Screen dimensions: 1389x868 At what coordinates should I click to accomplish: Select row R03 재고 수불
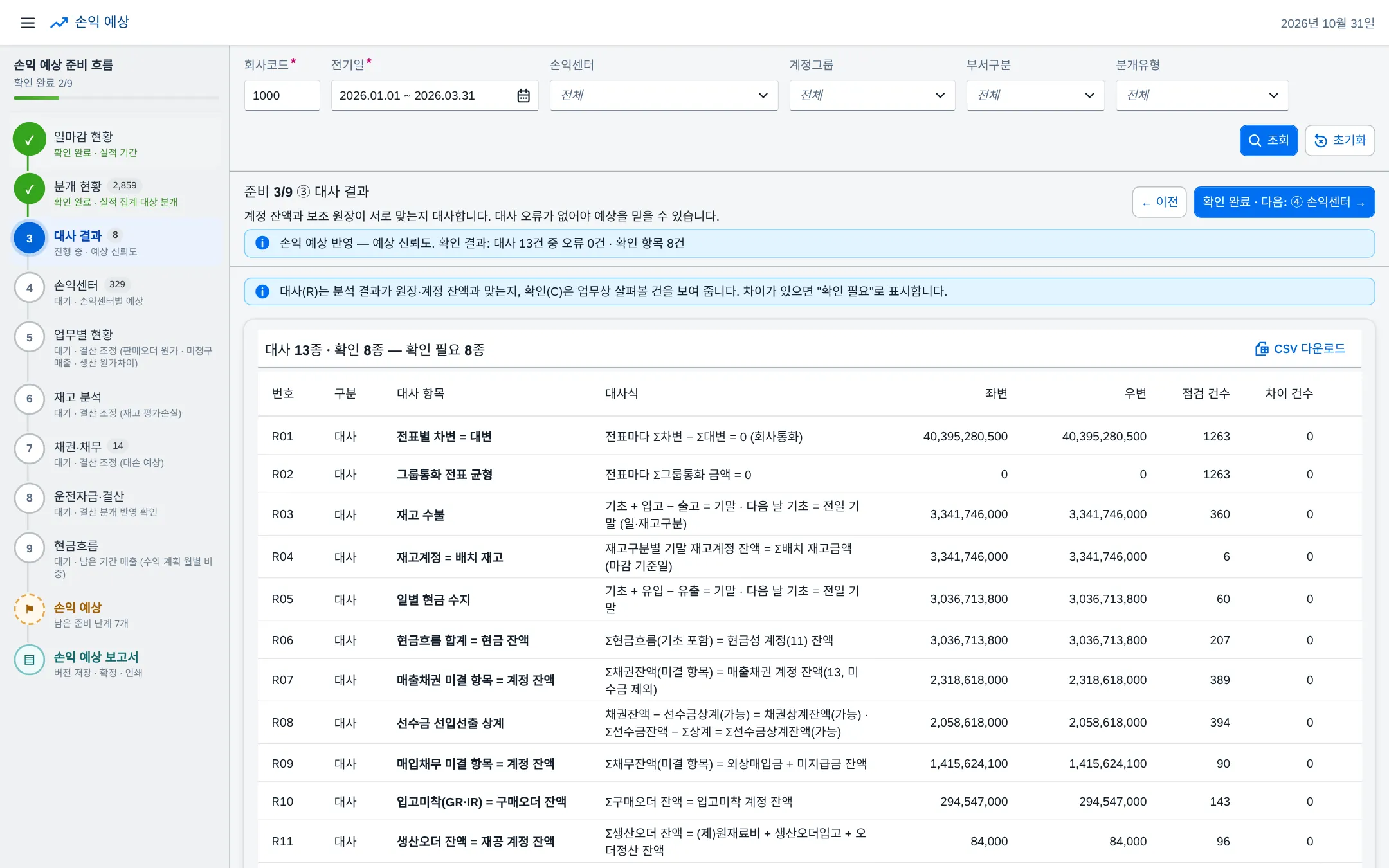tap(810, 514)
